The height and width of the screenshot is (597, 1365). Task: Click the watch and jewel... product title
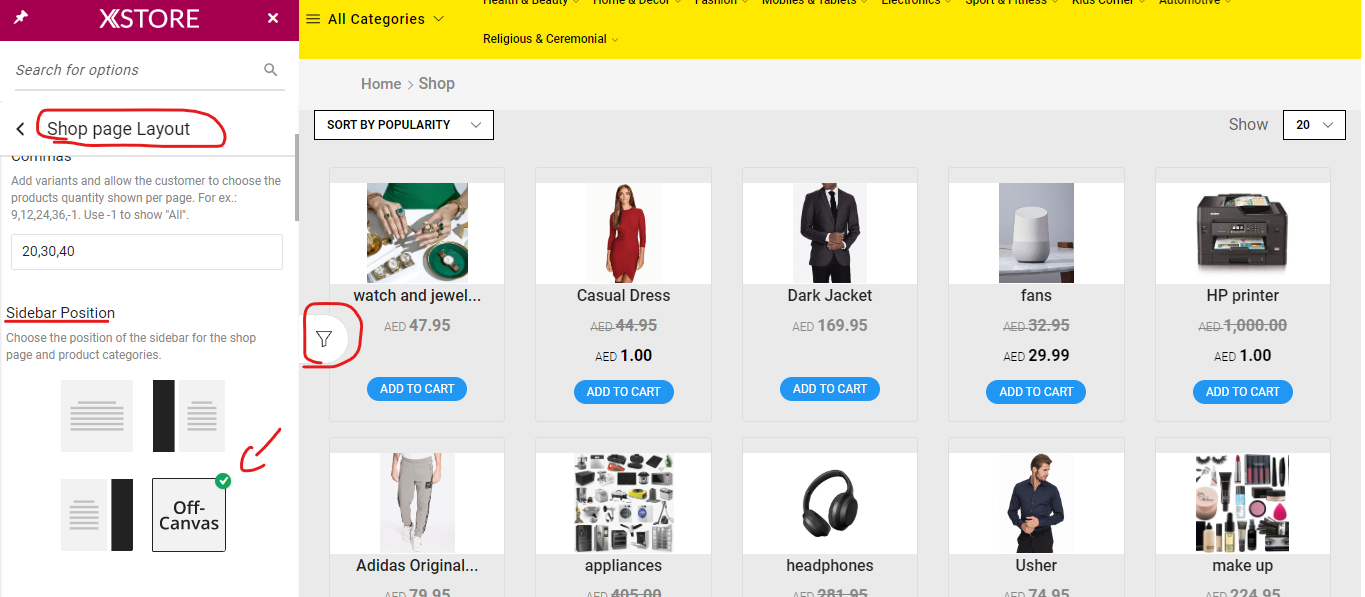pos(417,296)
